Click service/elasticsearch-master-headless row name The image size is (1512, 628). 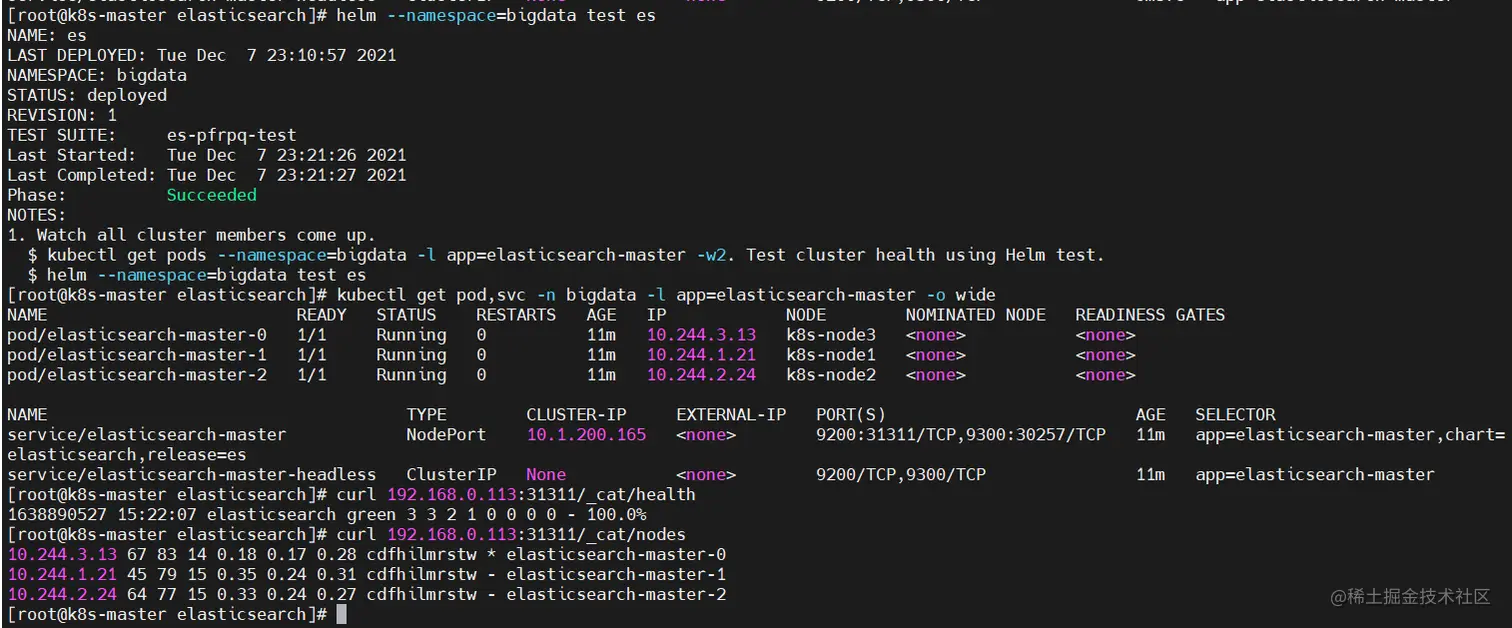pyautogui.click(x=191, y=475)
